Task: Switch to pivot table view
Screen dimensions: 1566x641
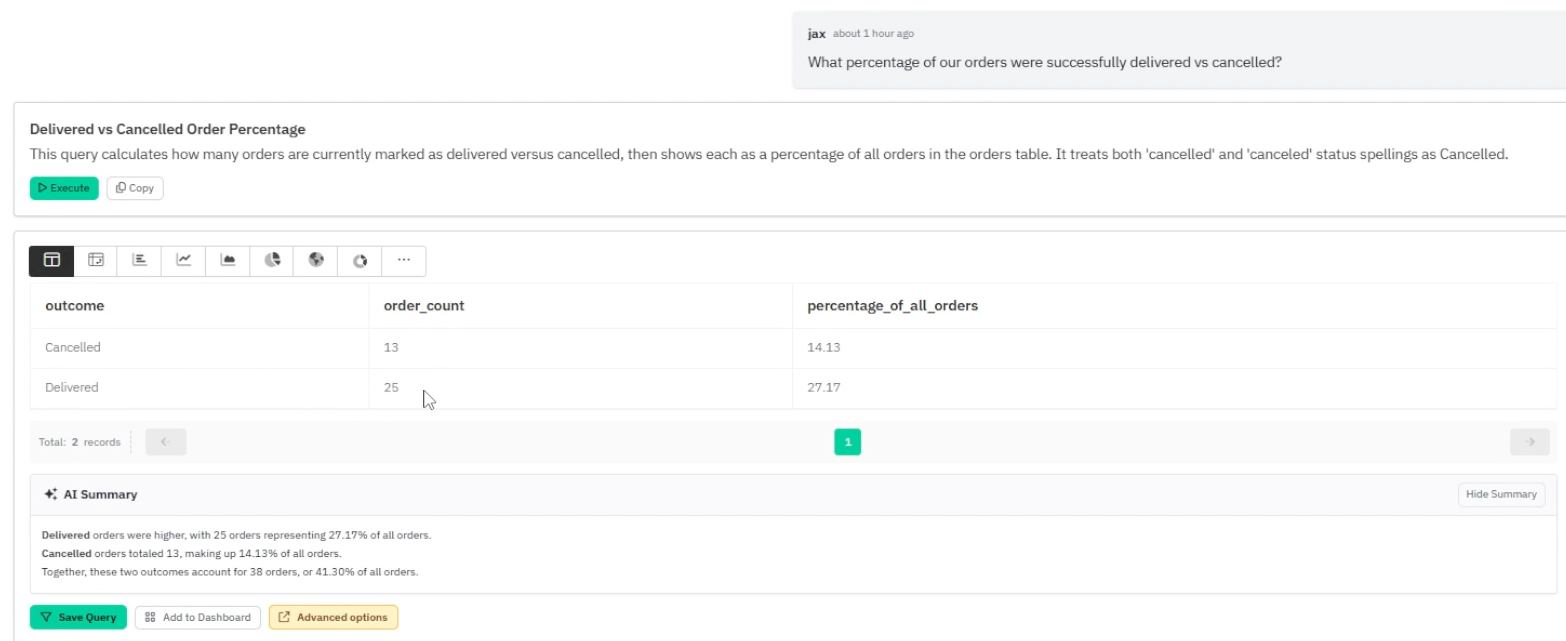Action: pos(96,260)
